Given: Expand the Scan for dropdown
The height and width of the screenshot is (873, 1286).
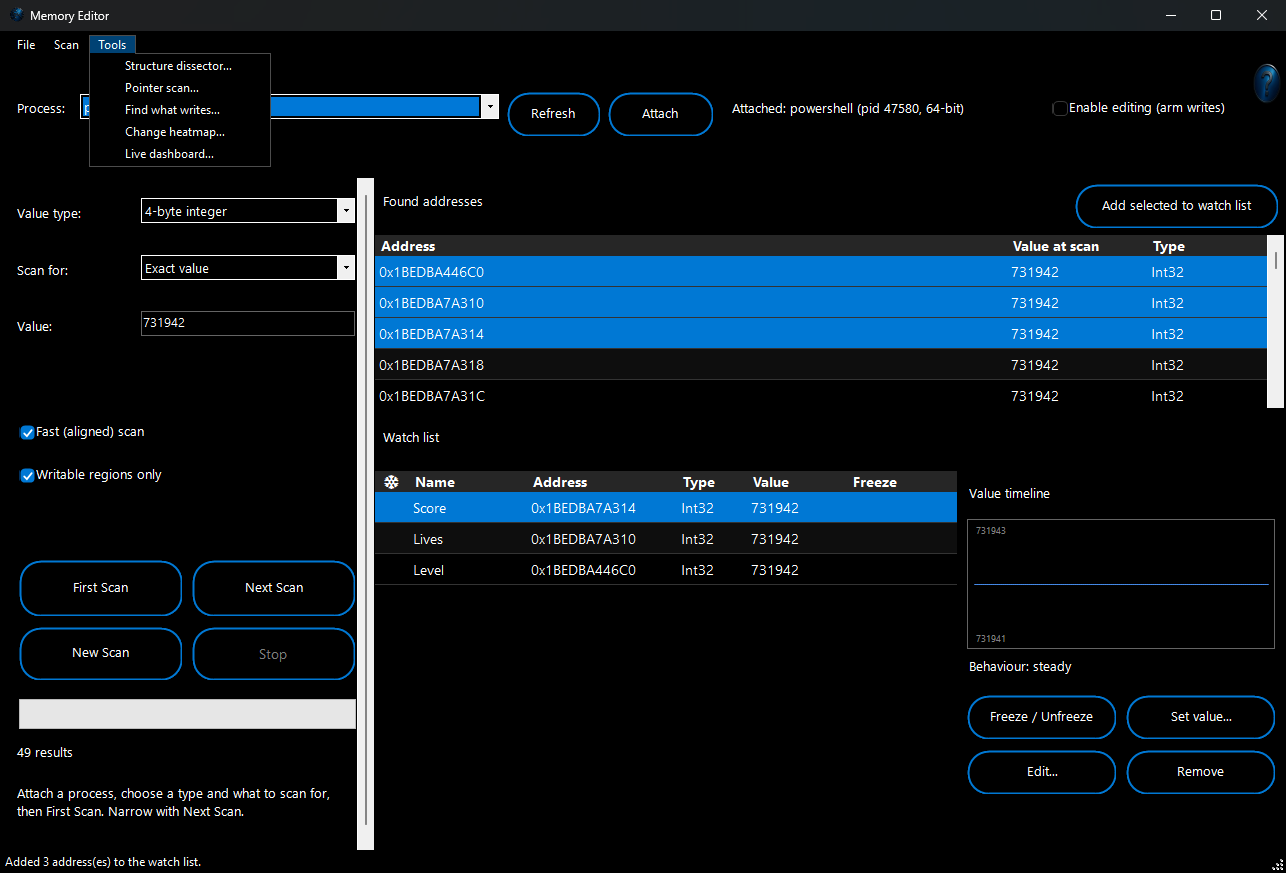Looking at the screenshot, I should (346, 268).
